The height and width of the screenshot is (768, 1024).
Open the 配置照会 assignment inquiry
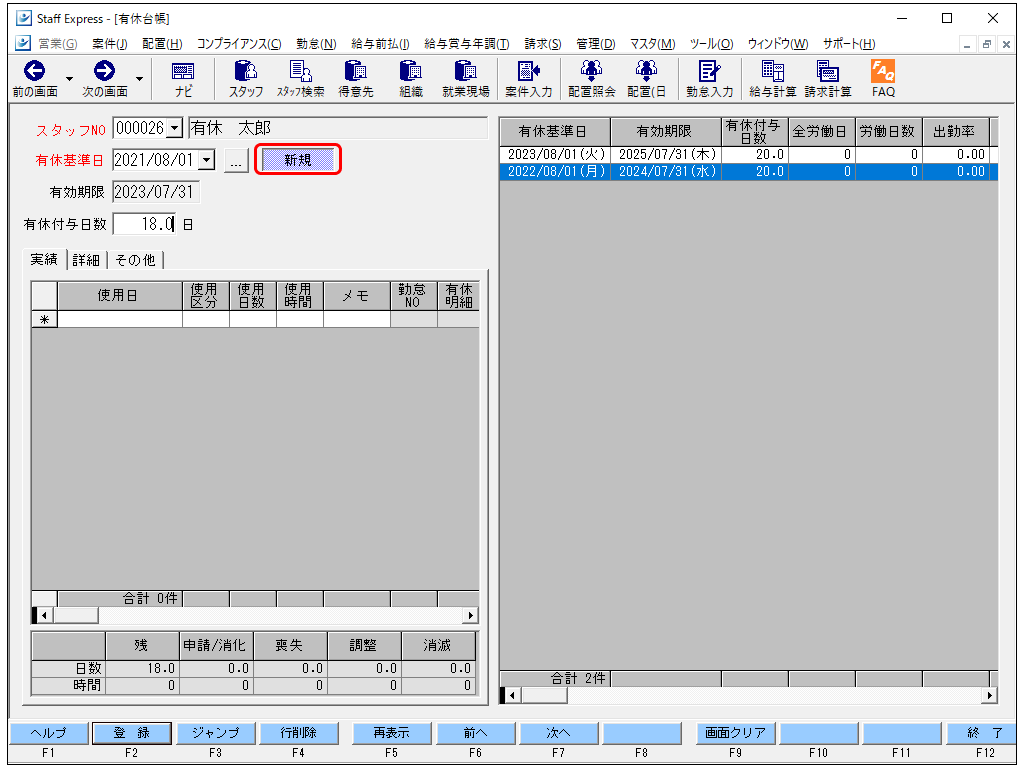(x=590, y=79)
